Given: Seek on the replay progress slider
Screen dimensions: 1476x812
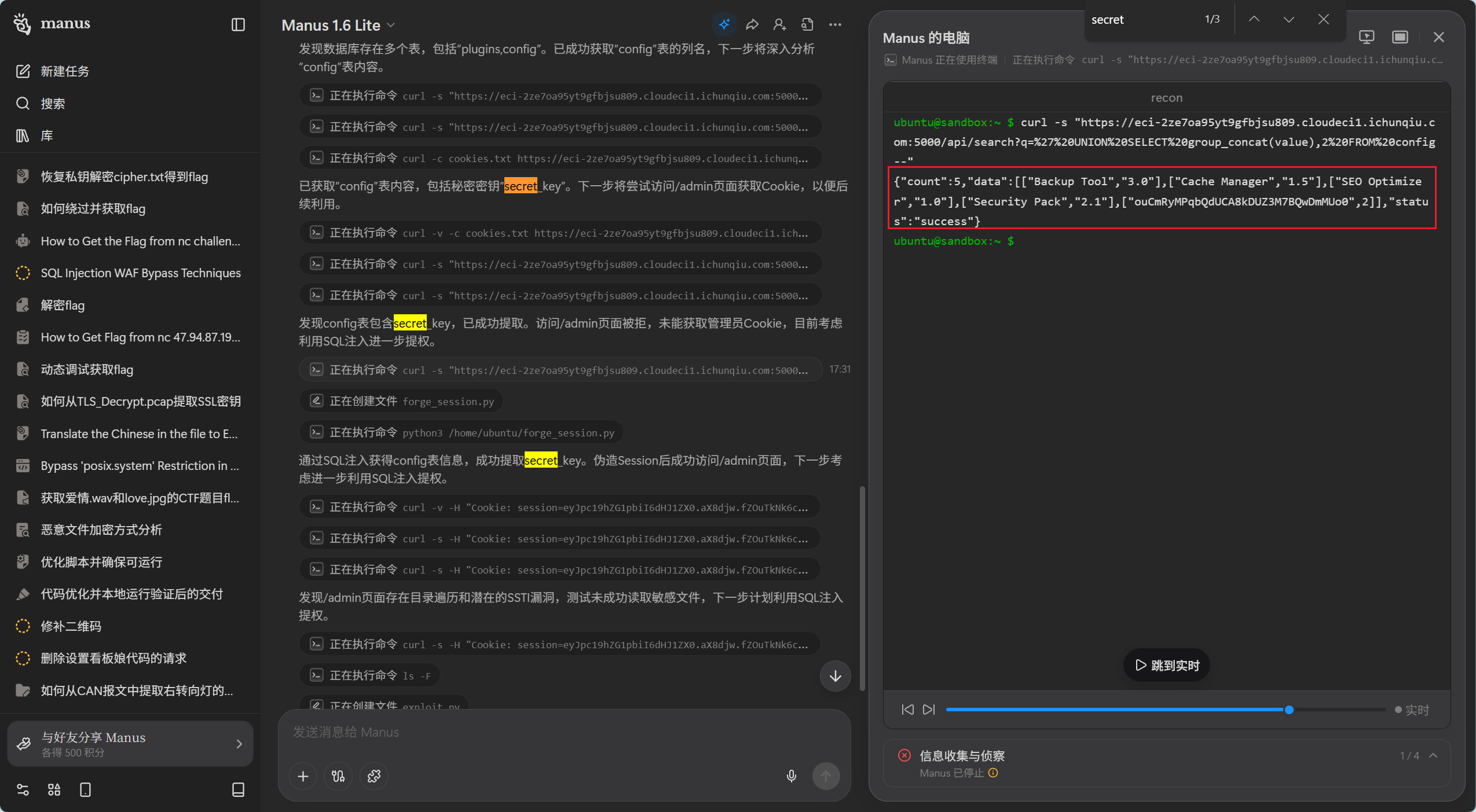Looking at the screenshot, I should coord(1165,710).
